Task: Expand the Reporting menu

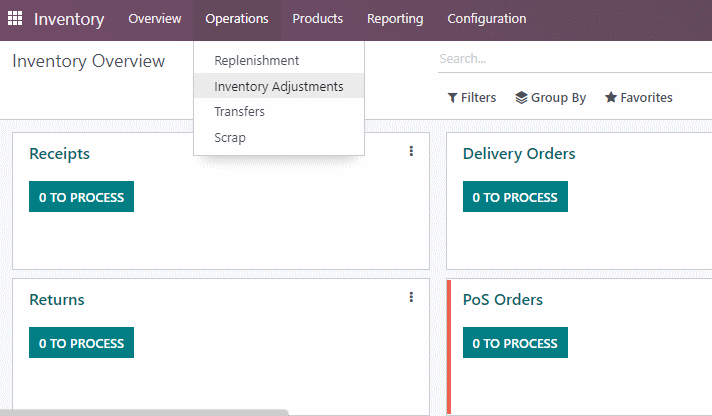Action: point(395,19)
